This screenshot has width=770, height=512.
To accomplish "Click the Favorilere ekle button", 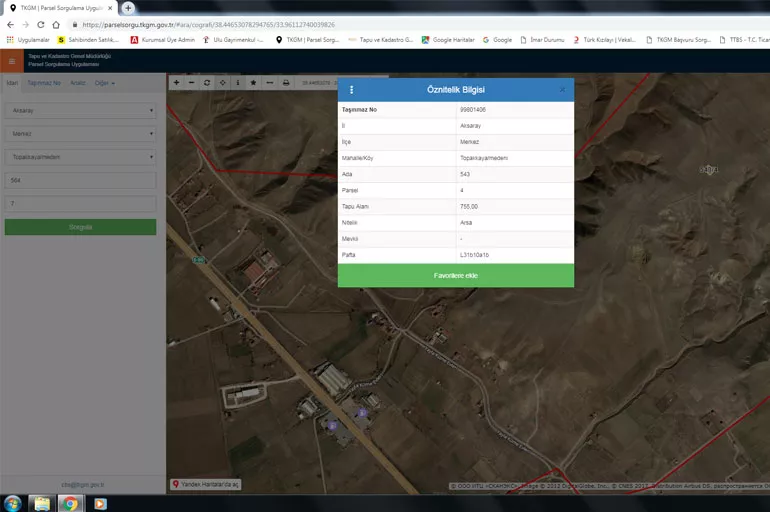I will [x=455, y=275].
